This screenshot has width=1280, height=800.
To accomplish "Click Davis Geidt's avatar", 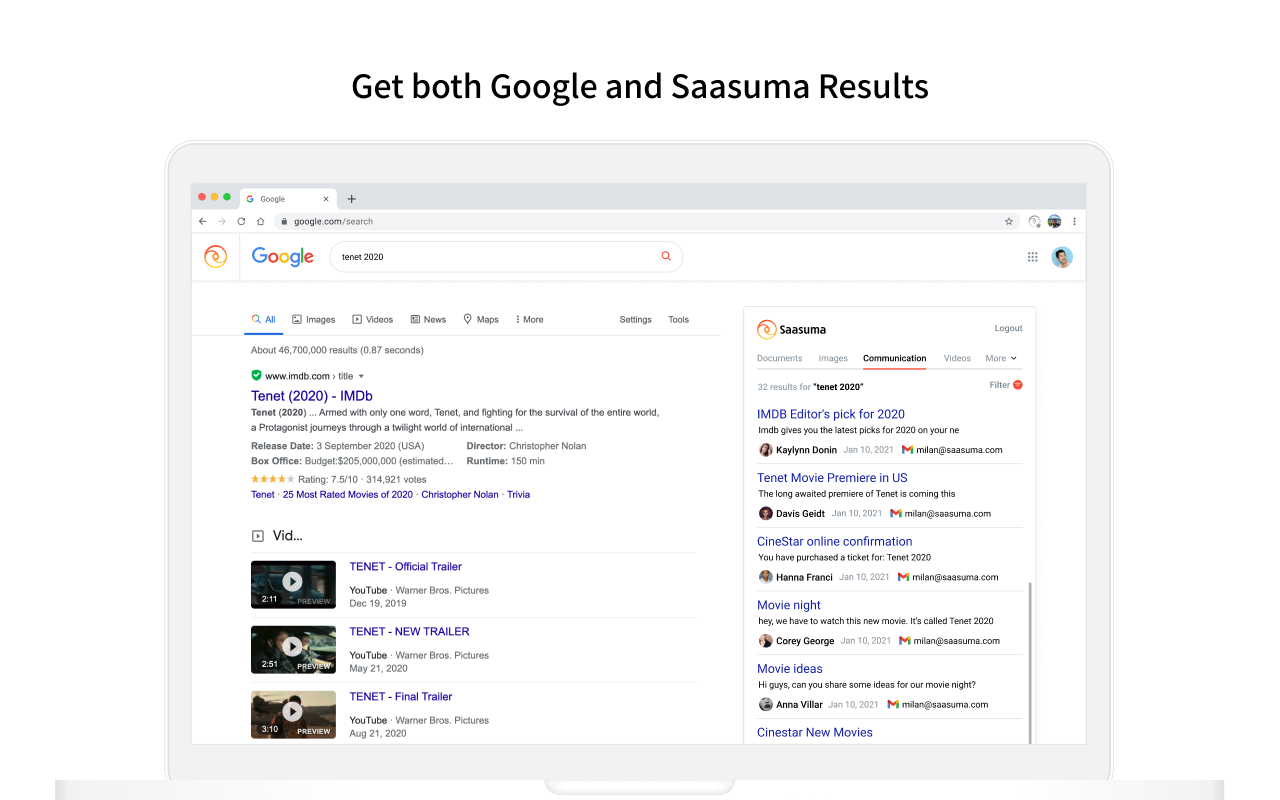I will click(766, 513).
